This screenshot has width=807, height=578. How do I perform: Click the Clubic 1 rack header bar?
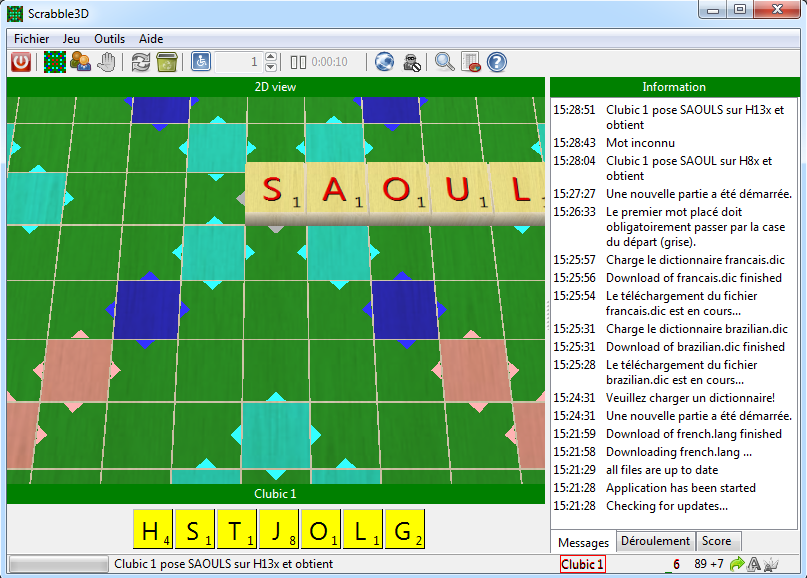275,494
